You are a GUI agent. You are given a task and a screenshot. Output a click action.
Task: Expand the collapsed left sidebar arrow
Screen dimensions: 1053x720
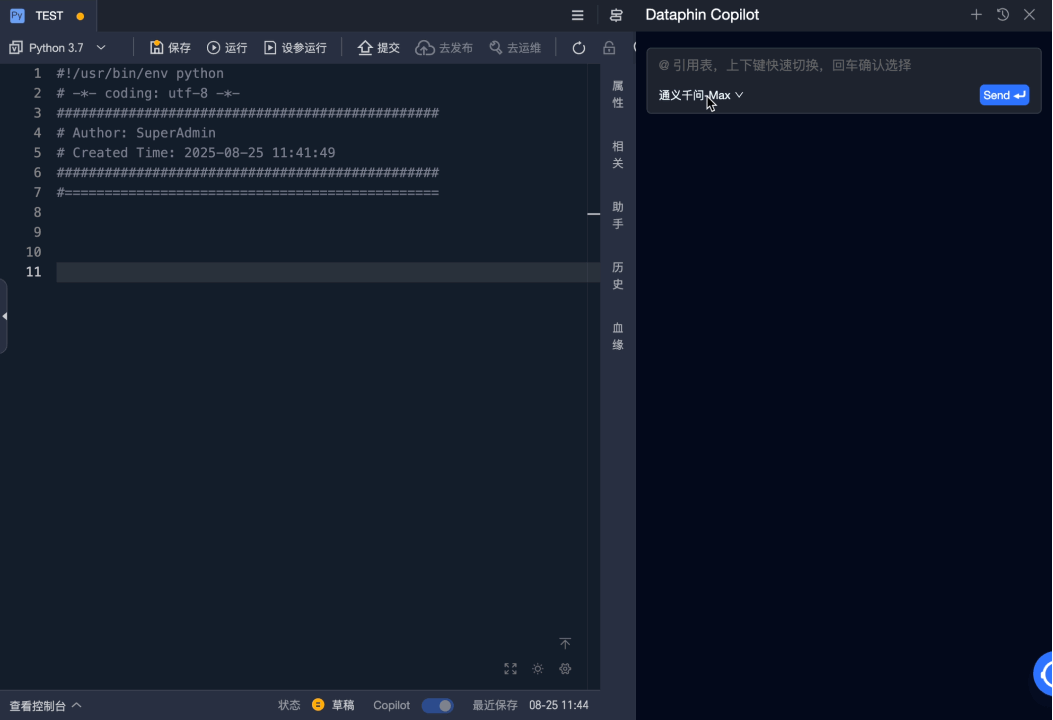4,316
